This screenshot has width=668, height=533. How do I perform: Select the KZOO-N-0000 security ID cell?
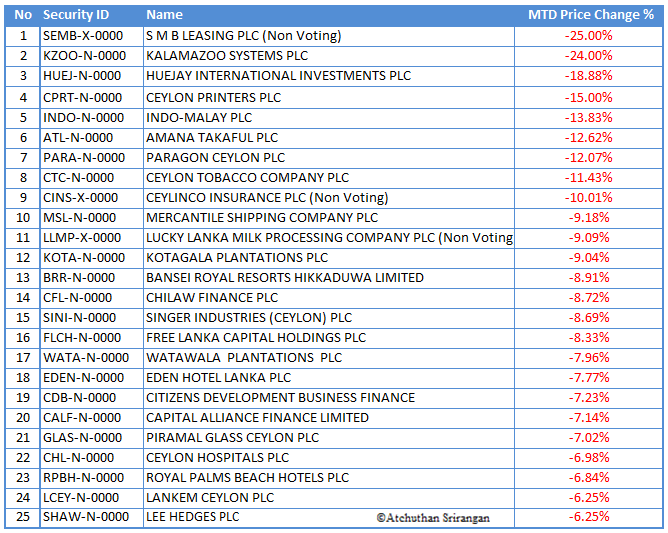pyautogui.click(x=84, y=56)
